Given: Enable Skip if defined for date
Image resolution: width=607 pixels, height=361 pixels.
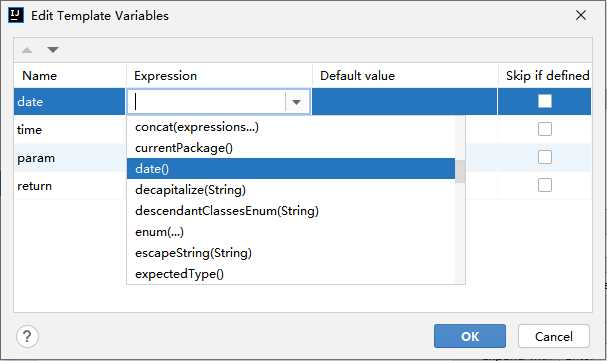Looking at the screenshot, I should click(545, 101).
